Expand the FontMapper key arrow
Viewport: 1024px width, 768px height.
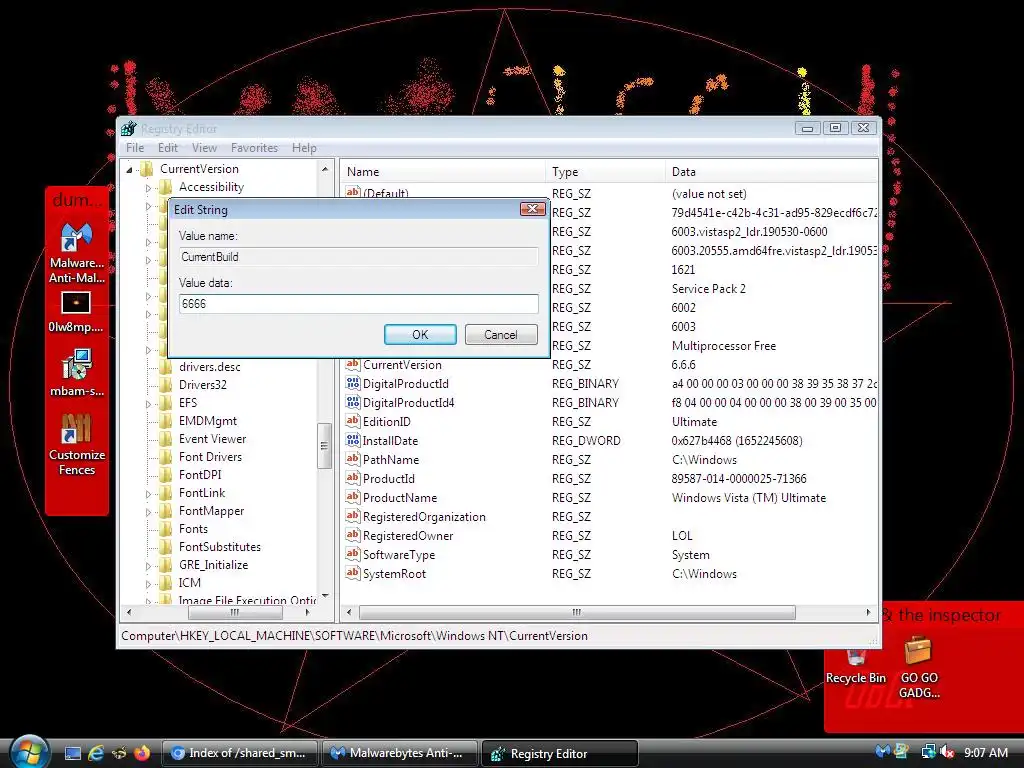[x=148, y=512]
